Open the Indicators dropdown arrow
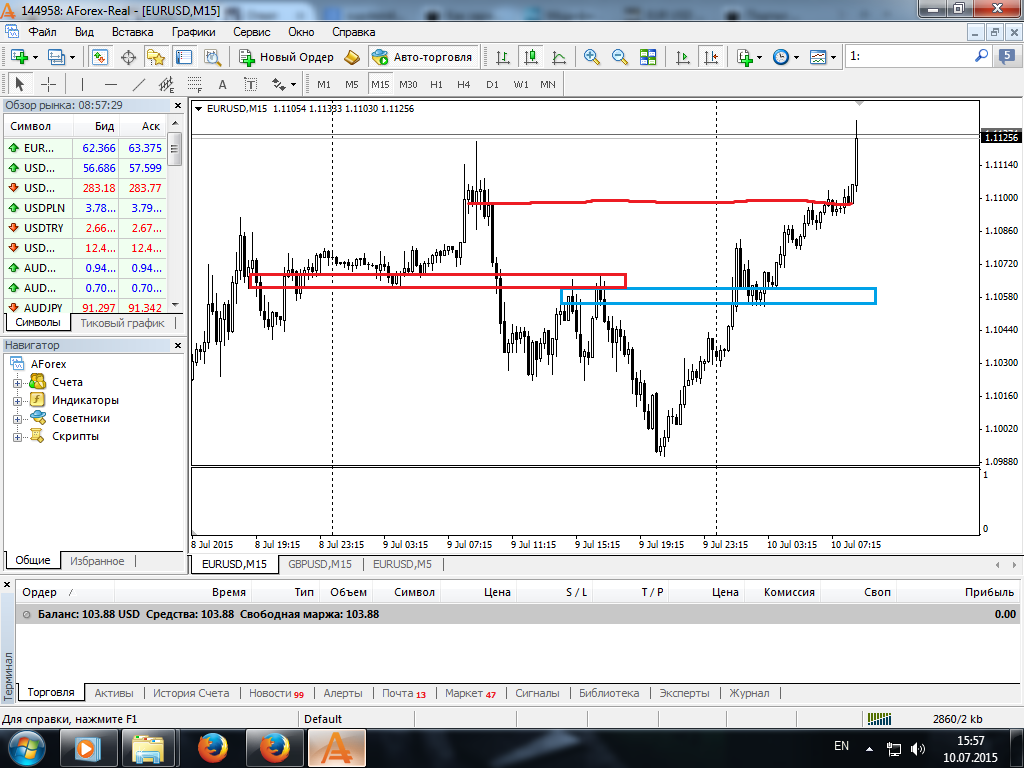Screen dimensions: 1024x768 pos(759,57)
